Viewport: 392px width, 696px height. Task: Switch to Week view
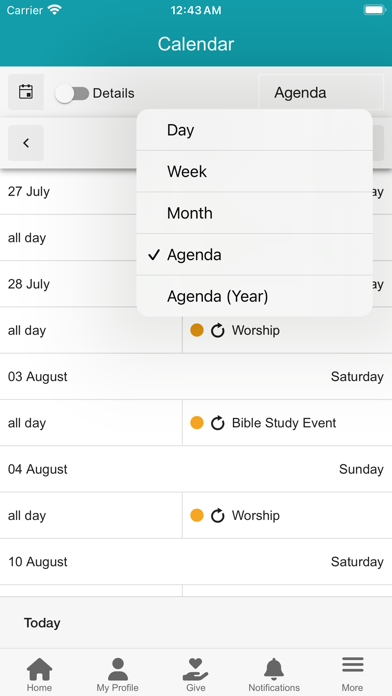pos(254,171)
